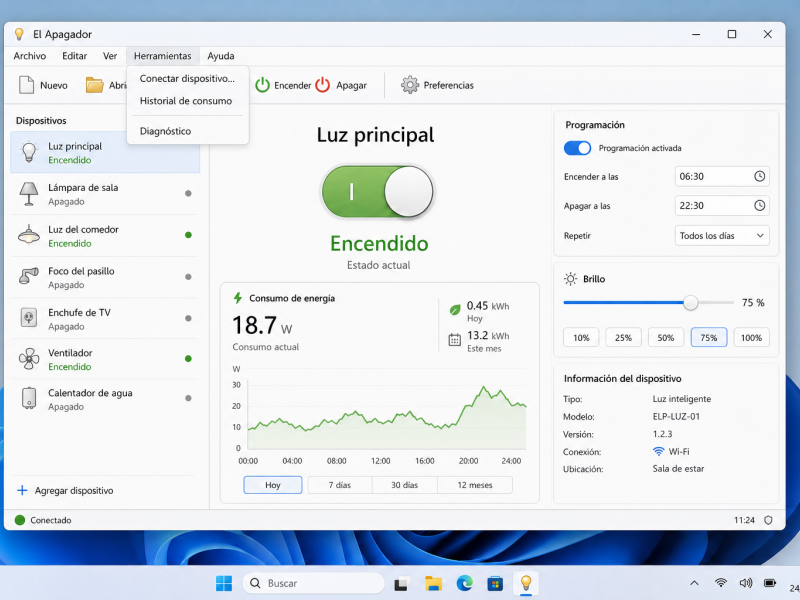Set brightness with the 10% preset
The width and height of the screenshot is (800, 600).
pos(581,338)
